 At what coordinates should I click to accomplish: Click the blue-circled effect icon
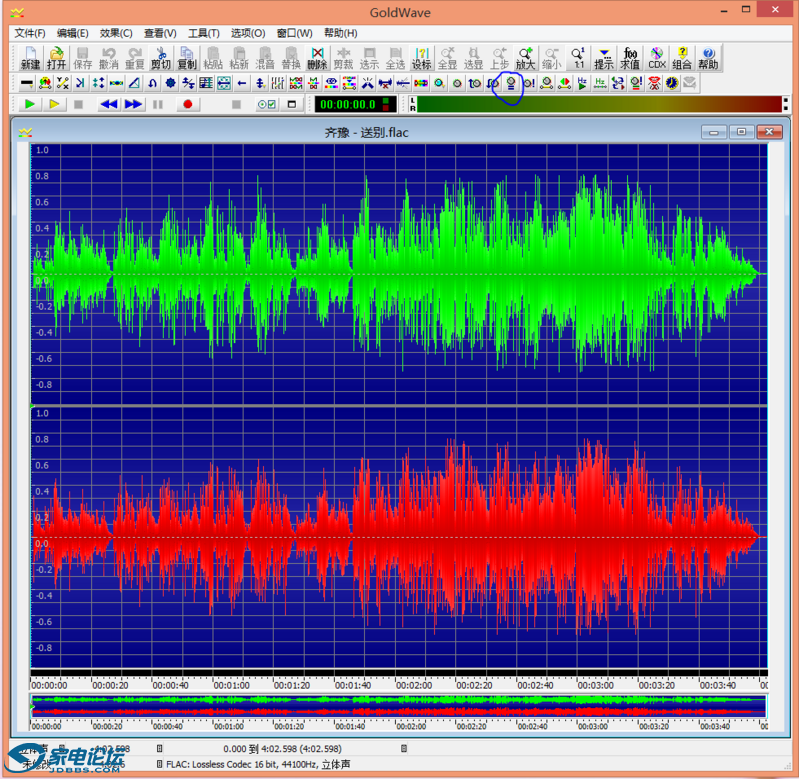point(511,83)
